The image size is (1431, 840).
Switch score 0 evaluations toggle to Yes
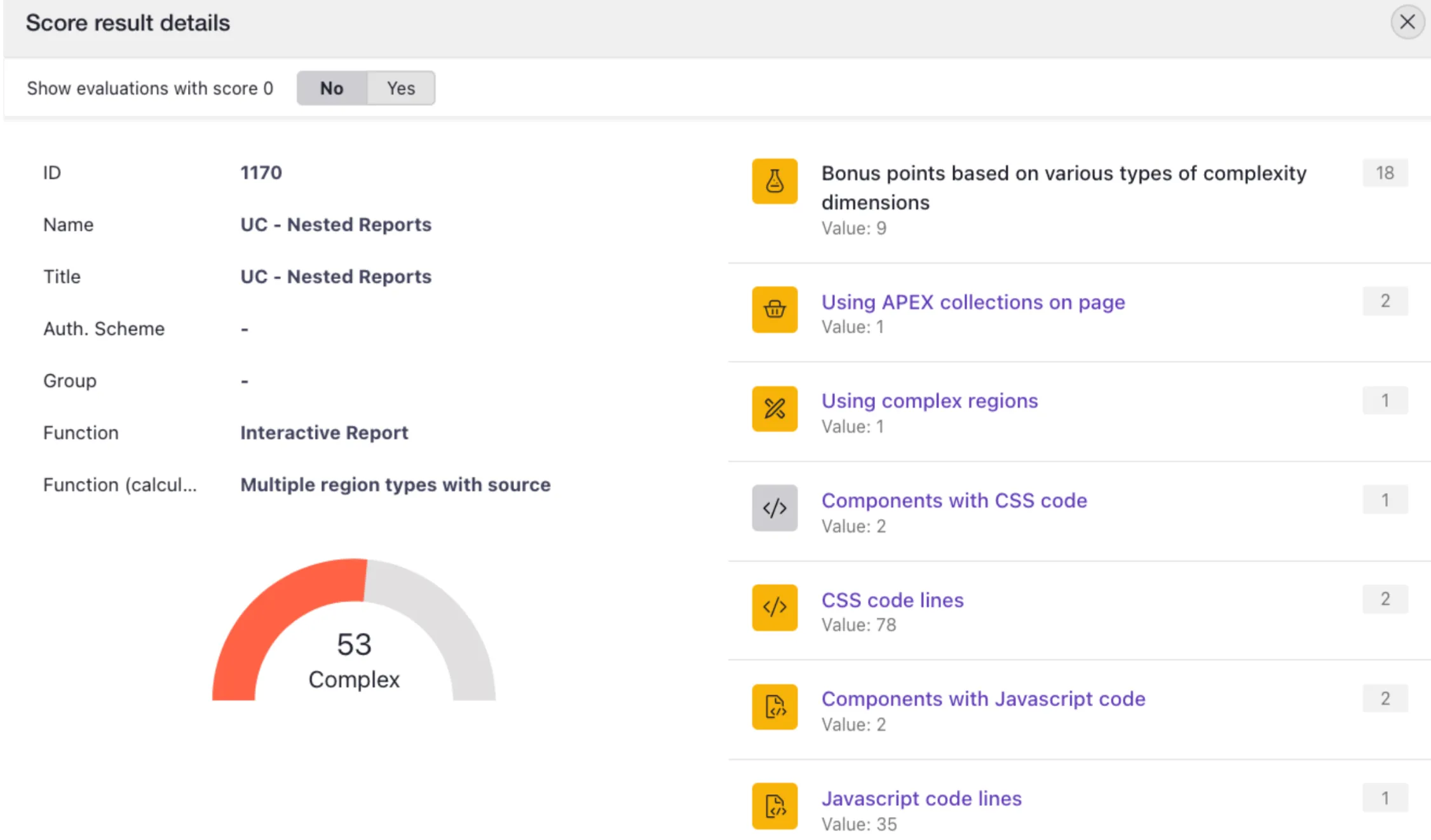[x=400, y=88]
